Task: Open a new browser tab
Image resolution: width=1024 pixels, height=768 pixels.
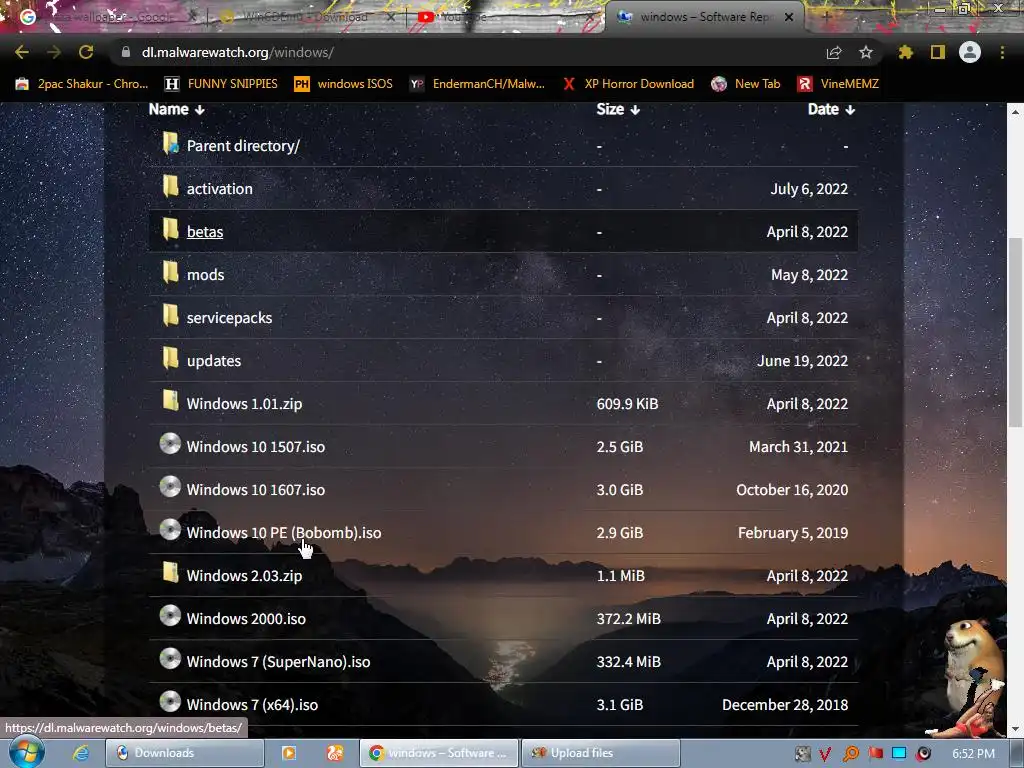Action: (x=825, y=17)
